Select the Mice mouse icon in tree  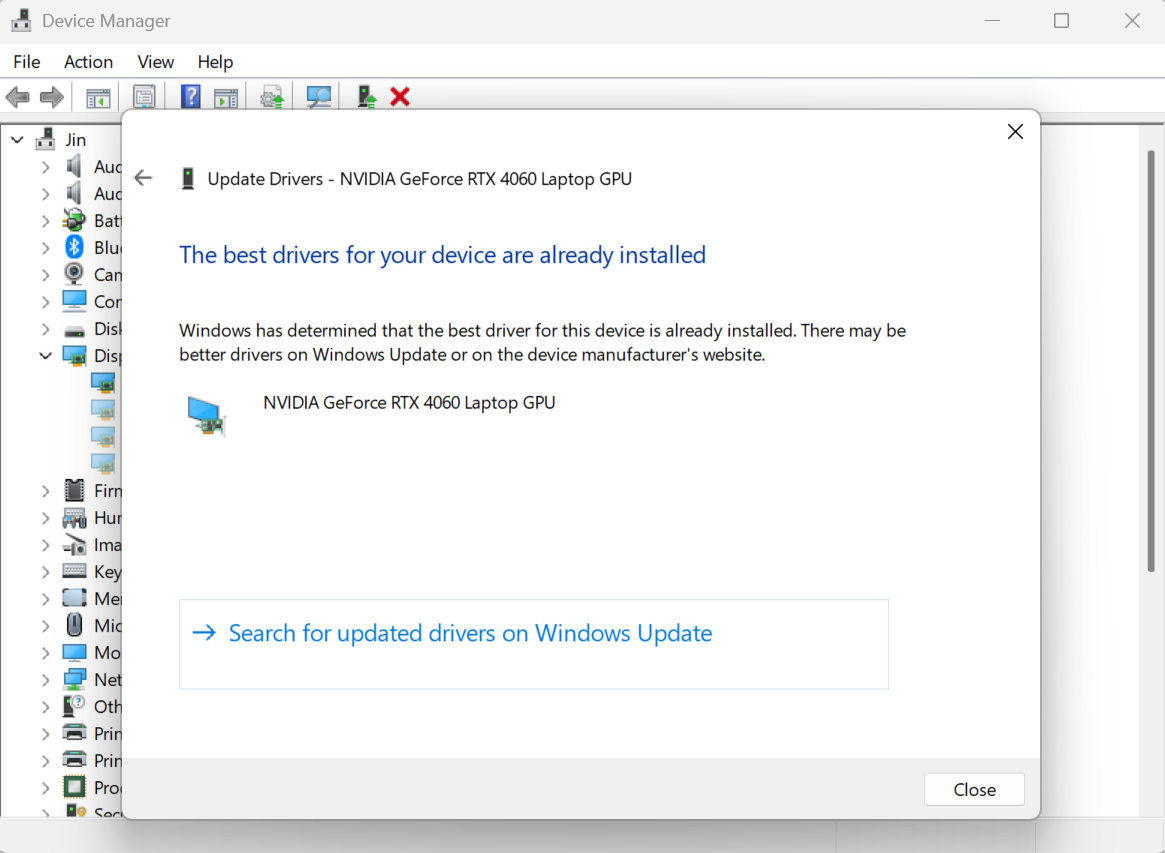coord(74,625)
